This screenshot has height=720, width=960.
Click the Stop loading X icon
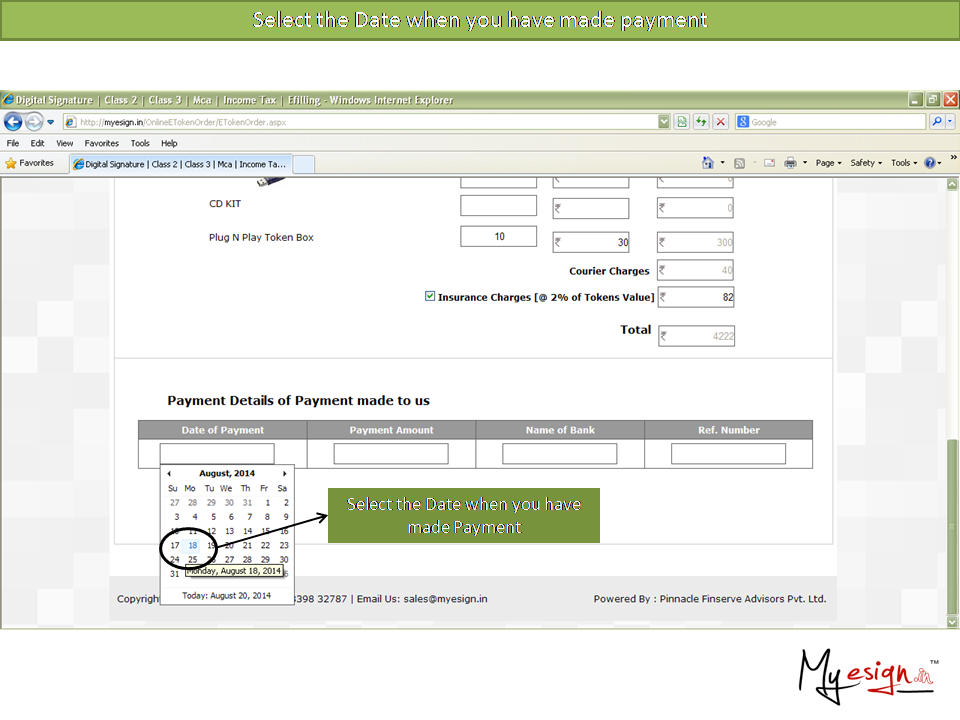click(x=720, y=122)
